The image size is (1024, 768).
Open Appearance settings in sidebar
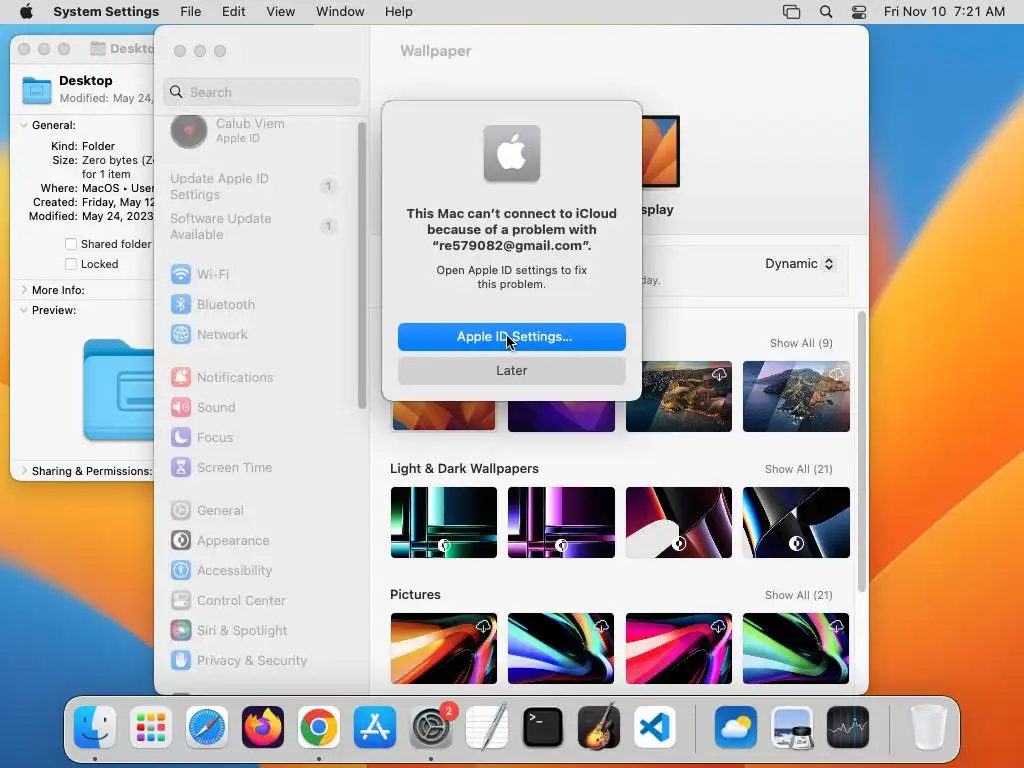[220, 541]
